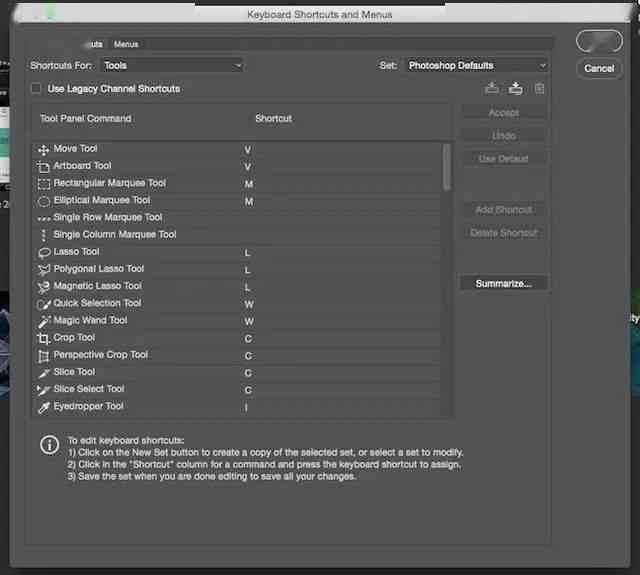Select the Slice Select Tool row text
This screenshot has height=575, width=640.
(x=89, y=389)
